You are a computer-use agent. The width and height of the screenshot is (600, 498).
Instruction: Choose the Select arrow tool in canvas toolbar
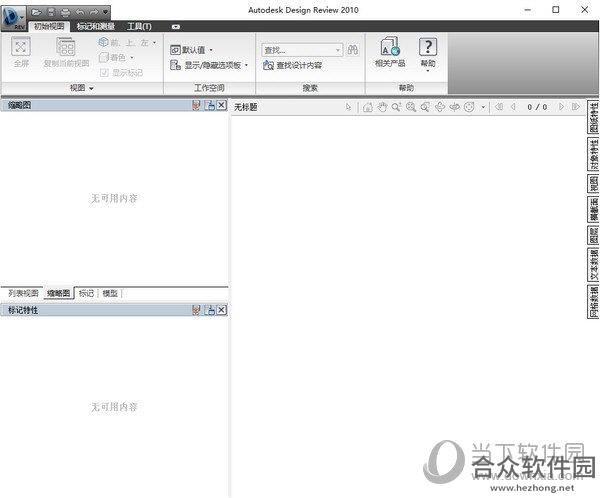point(348,107)
